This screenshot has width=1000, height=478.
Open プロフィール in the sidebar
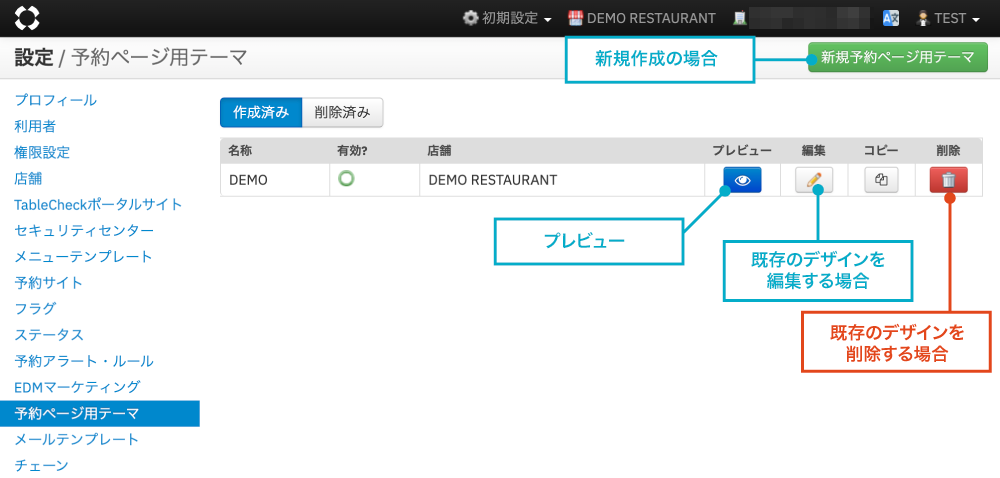coord(55,100)
